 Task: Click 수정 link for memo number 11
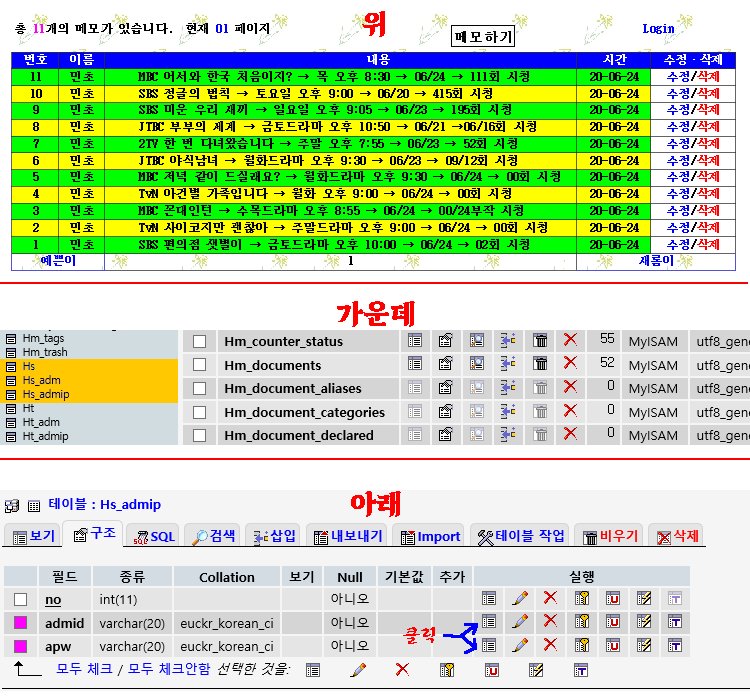(x=678, y=77)
